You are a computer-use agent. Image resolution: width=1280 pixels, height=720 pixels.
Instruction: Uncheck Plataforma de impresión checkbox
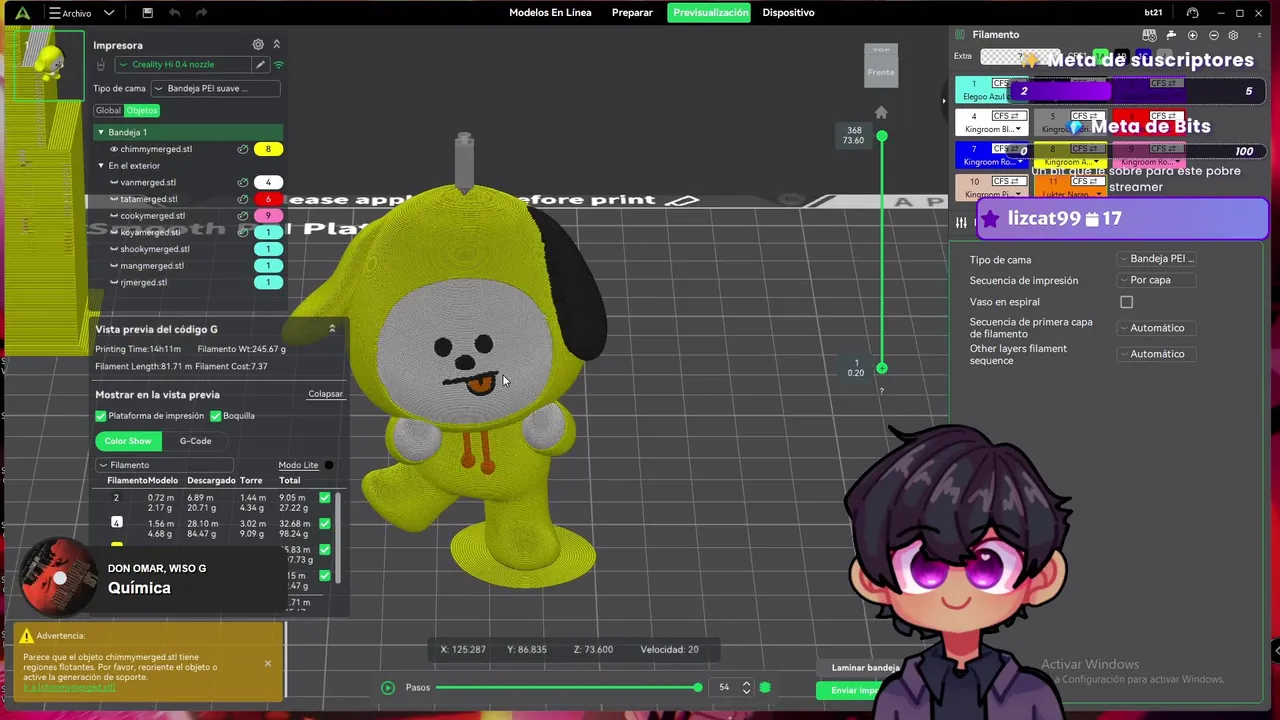coord(100,416)
